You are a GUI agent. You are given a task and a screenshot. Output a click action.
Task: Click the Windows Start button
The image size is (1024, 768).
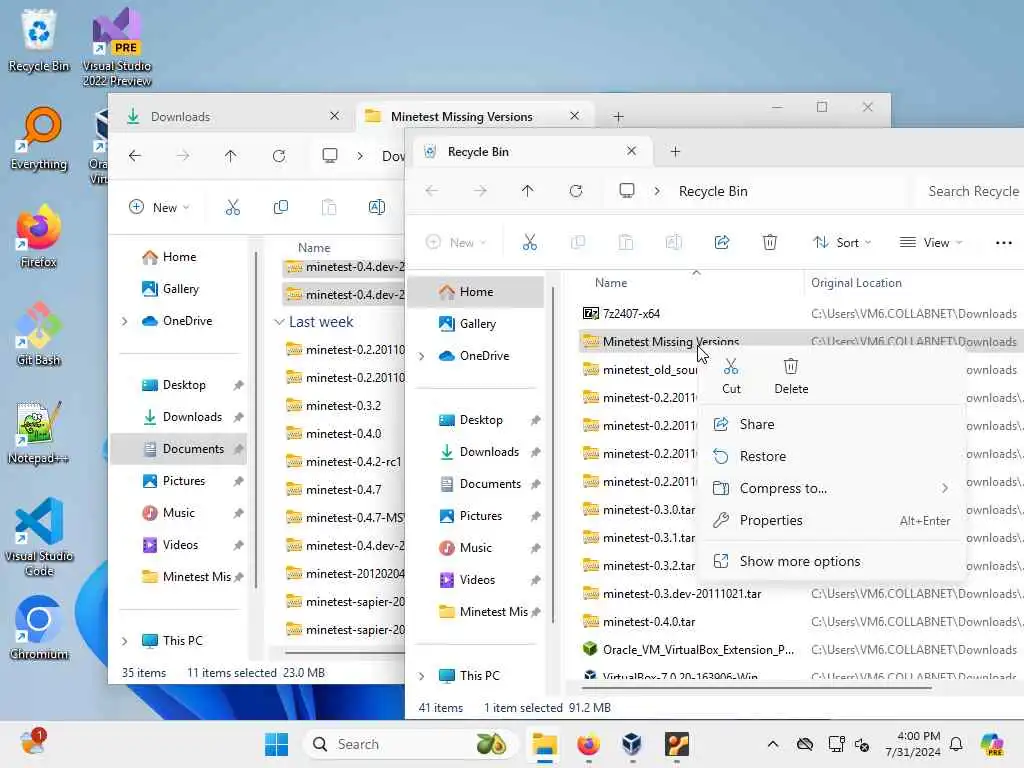276,744
